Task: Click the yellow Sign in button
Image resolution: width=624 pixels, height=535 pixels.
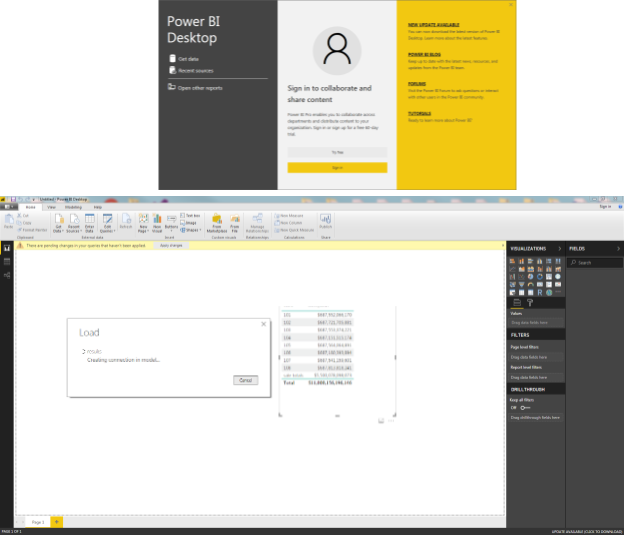Action: point(337,168)
